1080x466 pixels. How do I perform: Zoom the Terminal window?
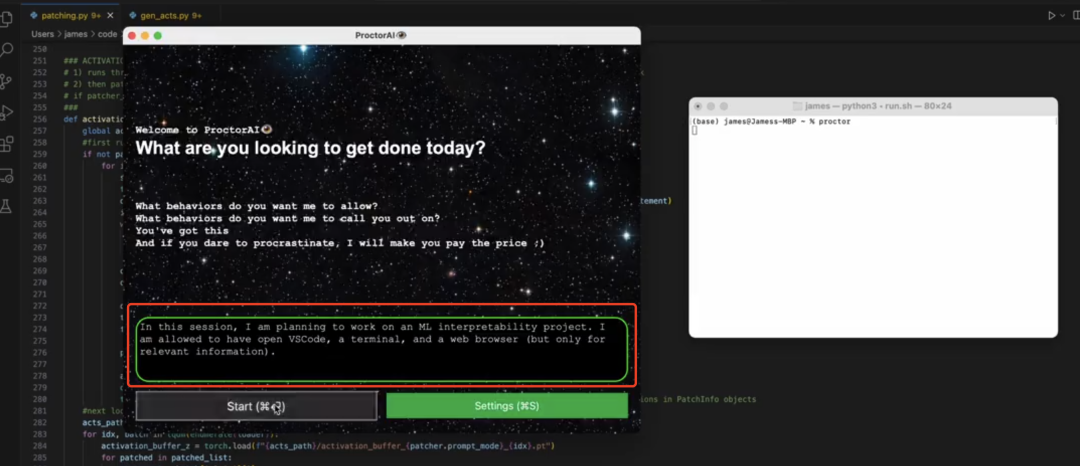723,107
